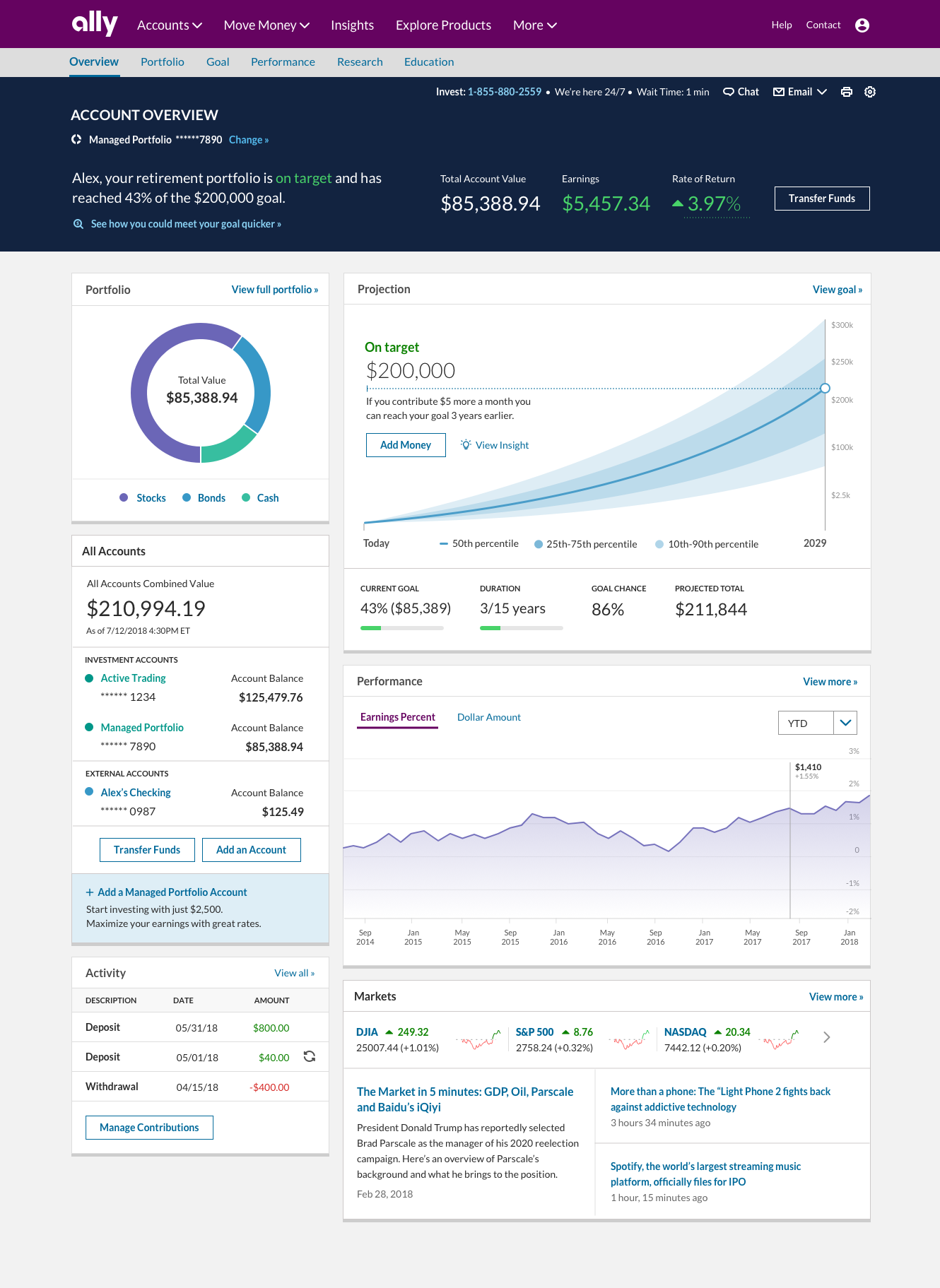This screenshot has height=1288, width=940.
Task: Show next market indexes with arrow
Action: pyautogui.click(x=826, y=1037)
